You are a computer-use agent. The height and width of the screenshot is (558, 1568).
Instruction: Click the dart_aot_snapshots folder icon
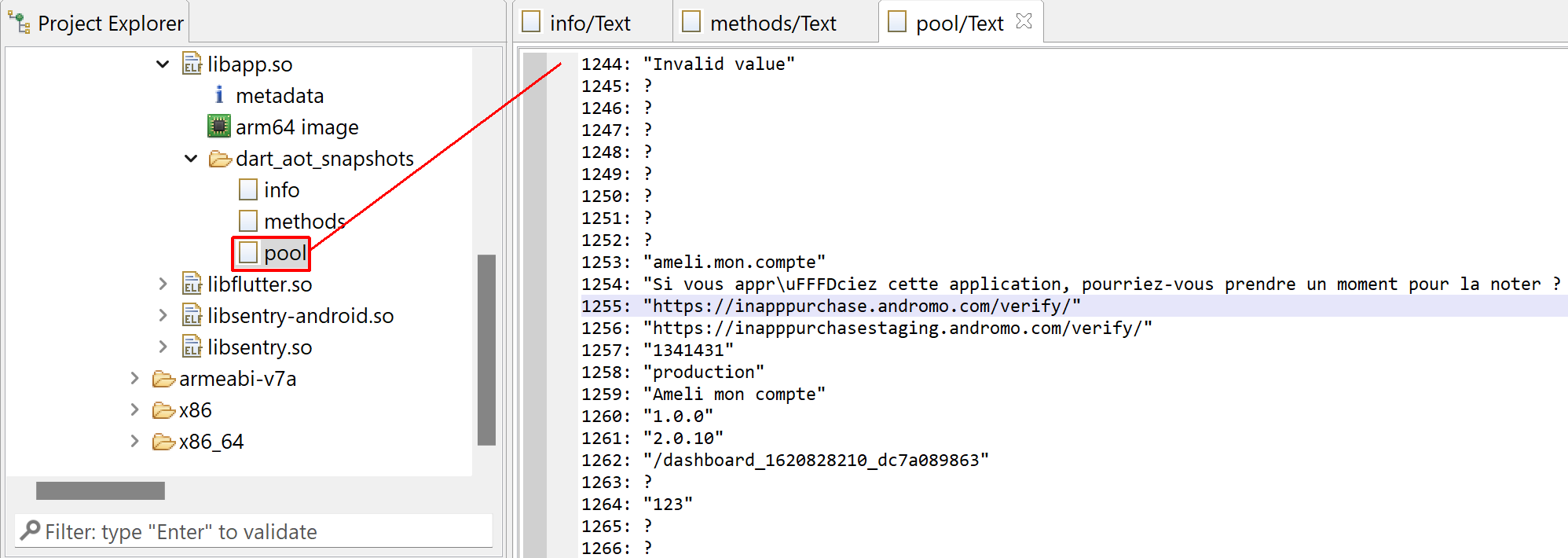(220, 159)
